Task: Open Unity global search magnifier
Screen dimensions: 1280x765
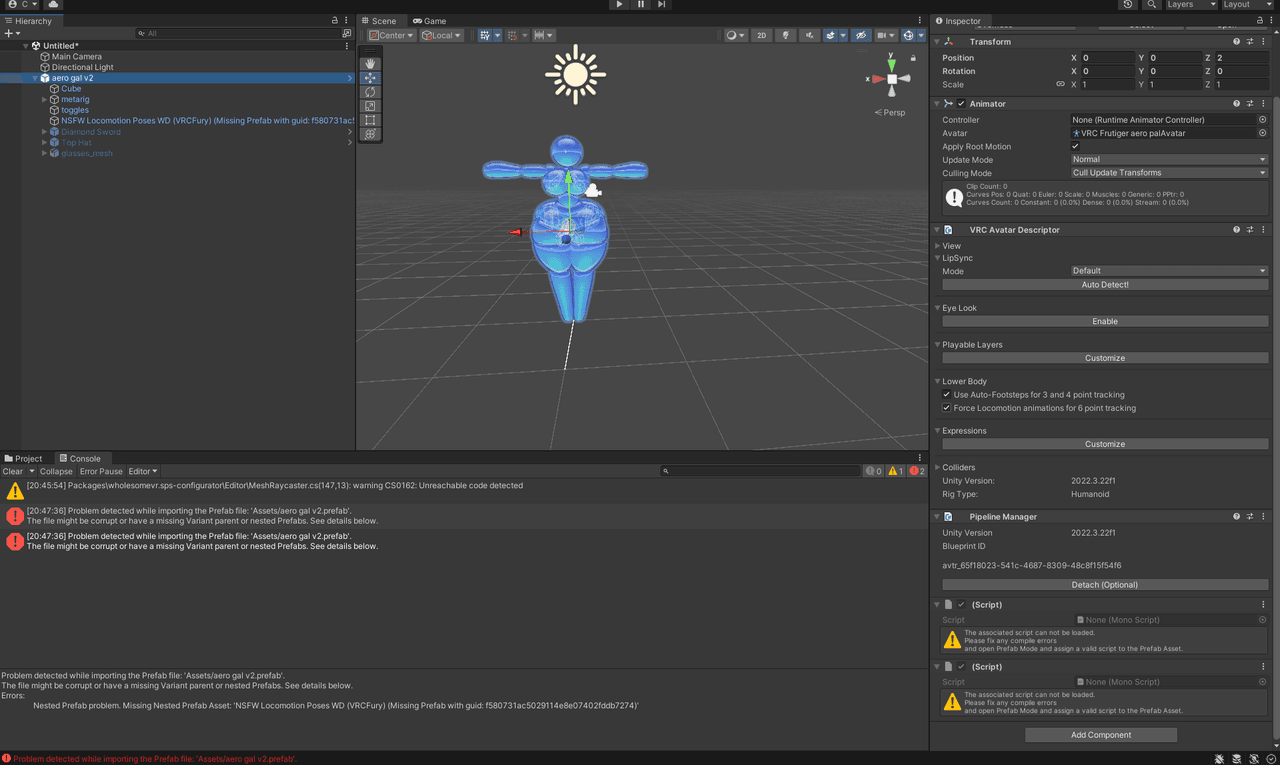Action: point(1152,4)
